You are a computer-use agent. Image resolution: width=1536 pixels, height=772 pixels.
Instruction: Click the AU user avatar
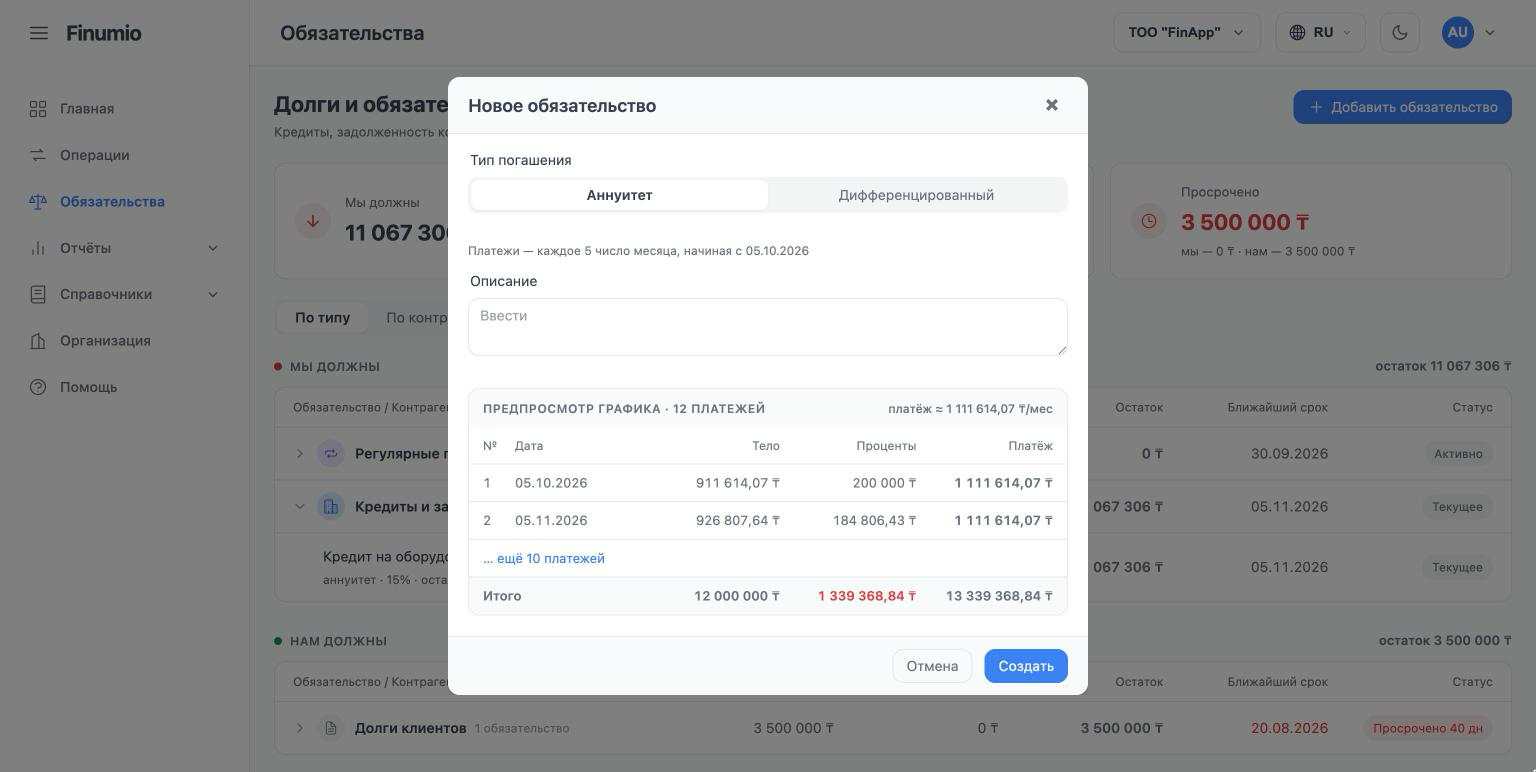1458,33
